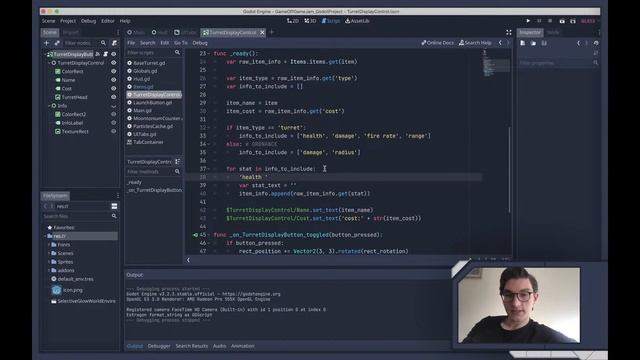The width and height of the screenshot is (640, 360).
Task: Close the TurretDisplayControl scene tab
Action: pos(262,32)
